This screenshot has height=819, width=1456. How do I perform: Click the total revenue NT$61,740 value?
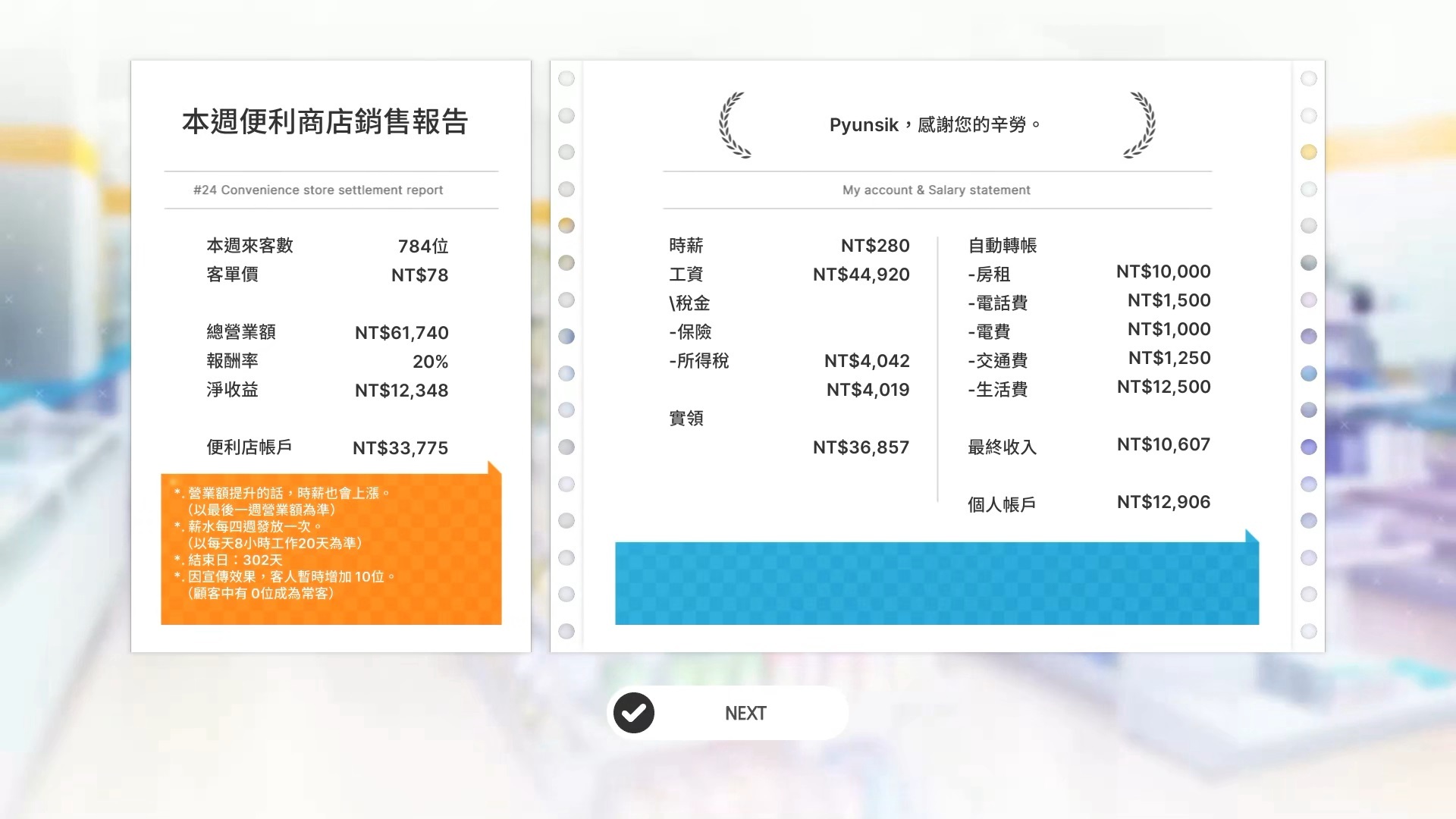[x=401, y=333]
